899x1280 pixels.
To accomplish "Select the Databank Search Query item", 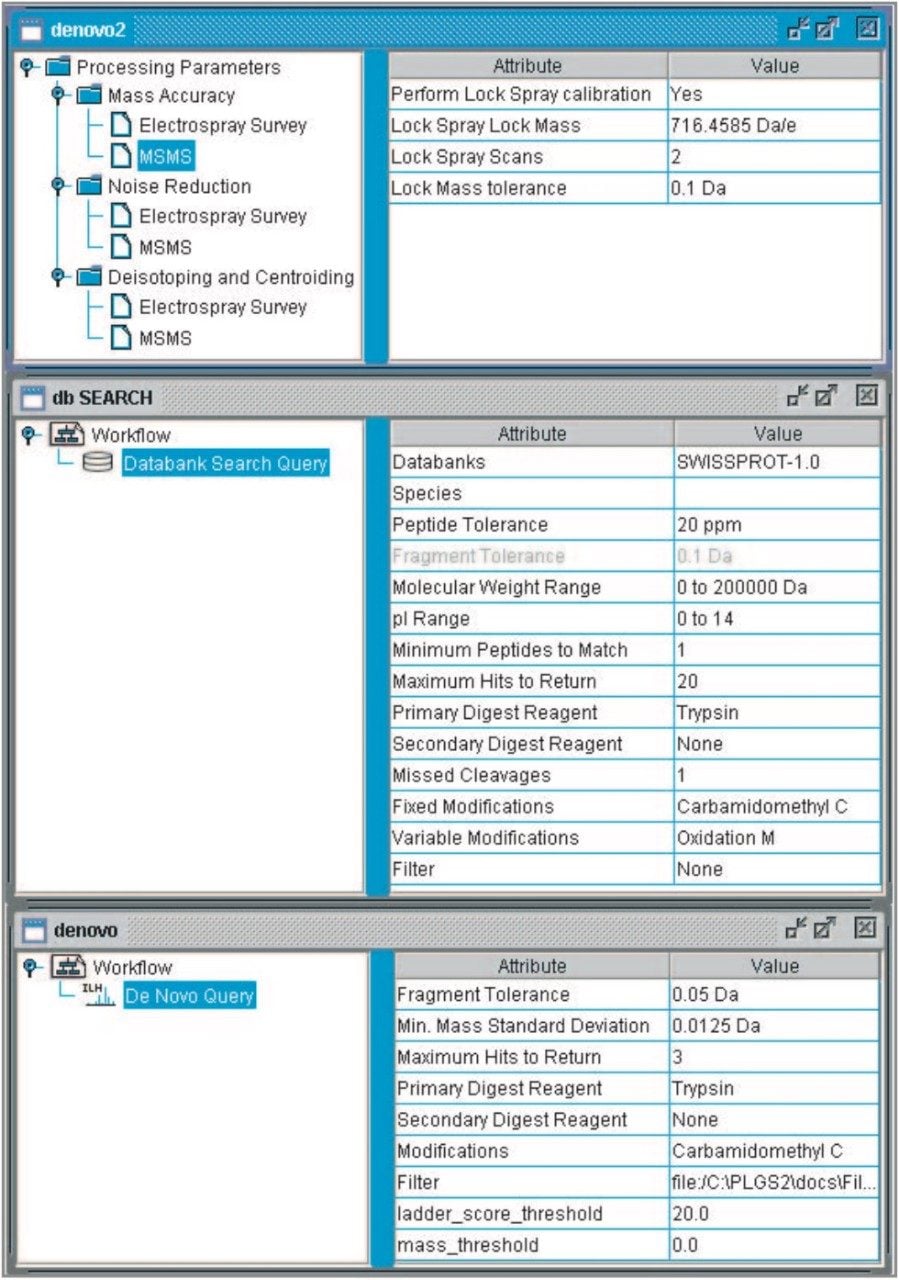I will pos(225,463).
